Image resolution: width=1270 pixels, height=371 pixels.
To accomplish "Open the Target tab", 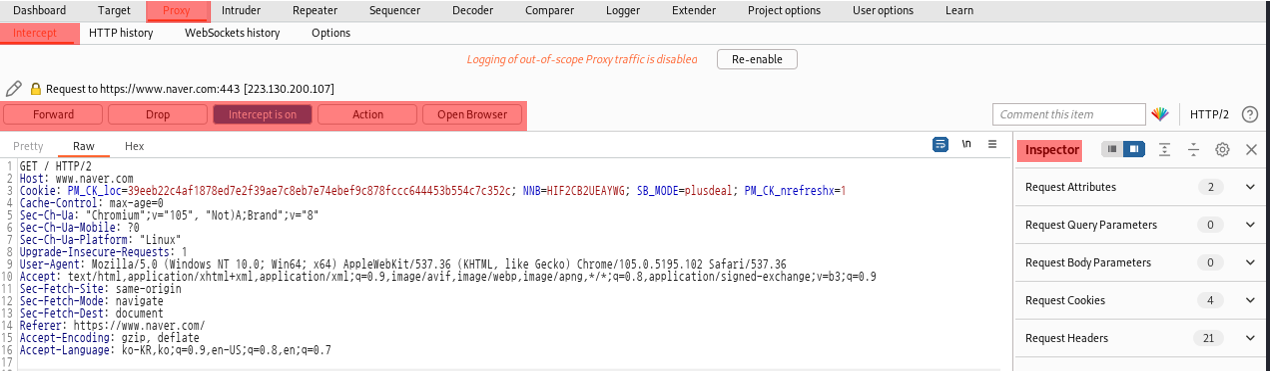I will pos(114,11).
